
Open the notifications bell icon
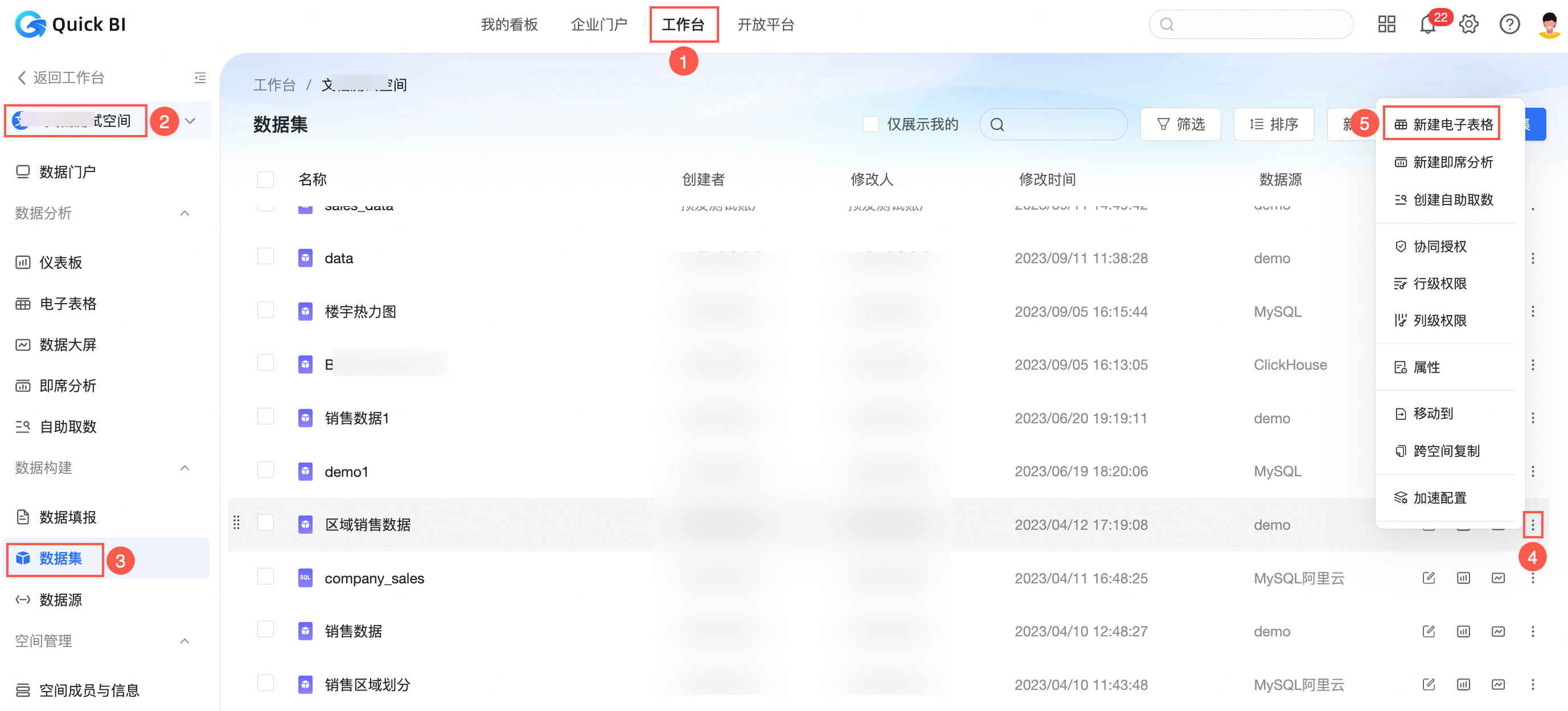click(x=1427, y=24)
